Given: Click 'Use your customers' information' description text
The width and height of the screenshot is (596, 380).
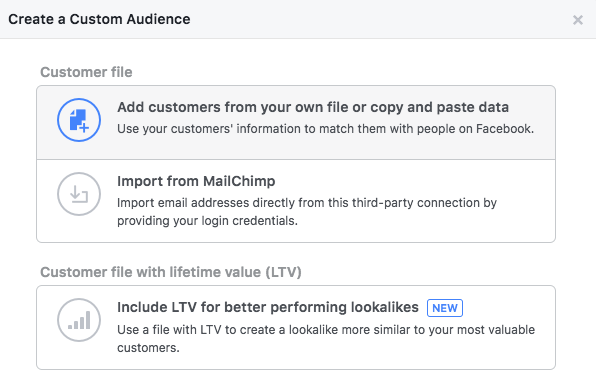Looking at the screenshot, I should click(325, 129).
